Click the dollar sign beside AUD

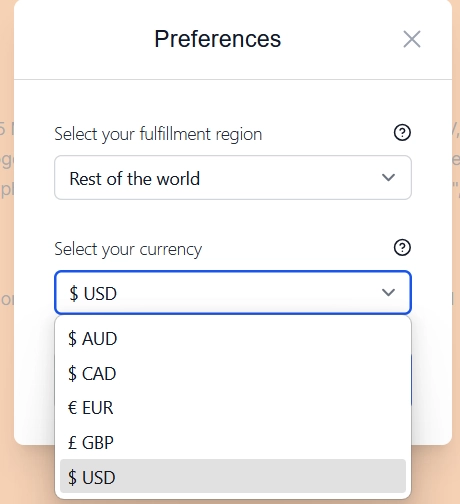(x=72, y=338)
